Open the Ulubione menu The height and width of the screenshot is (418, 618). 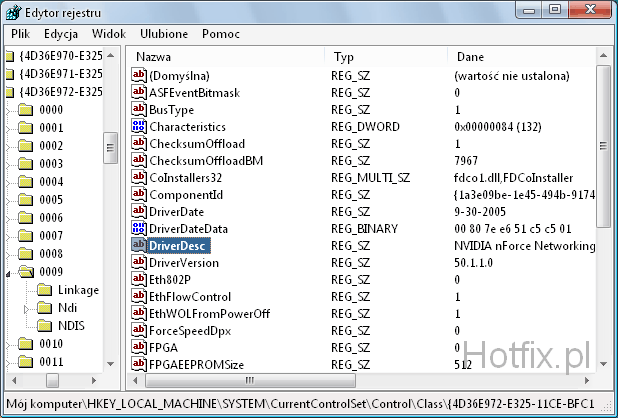pos(163,33)
